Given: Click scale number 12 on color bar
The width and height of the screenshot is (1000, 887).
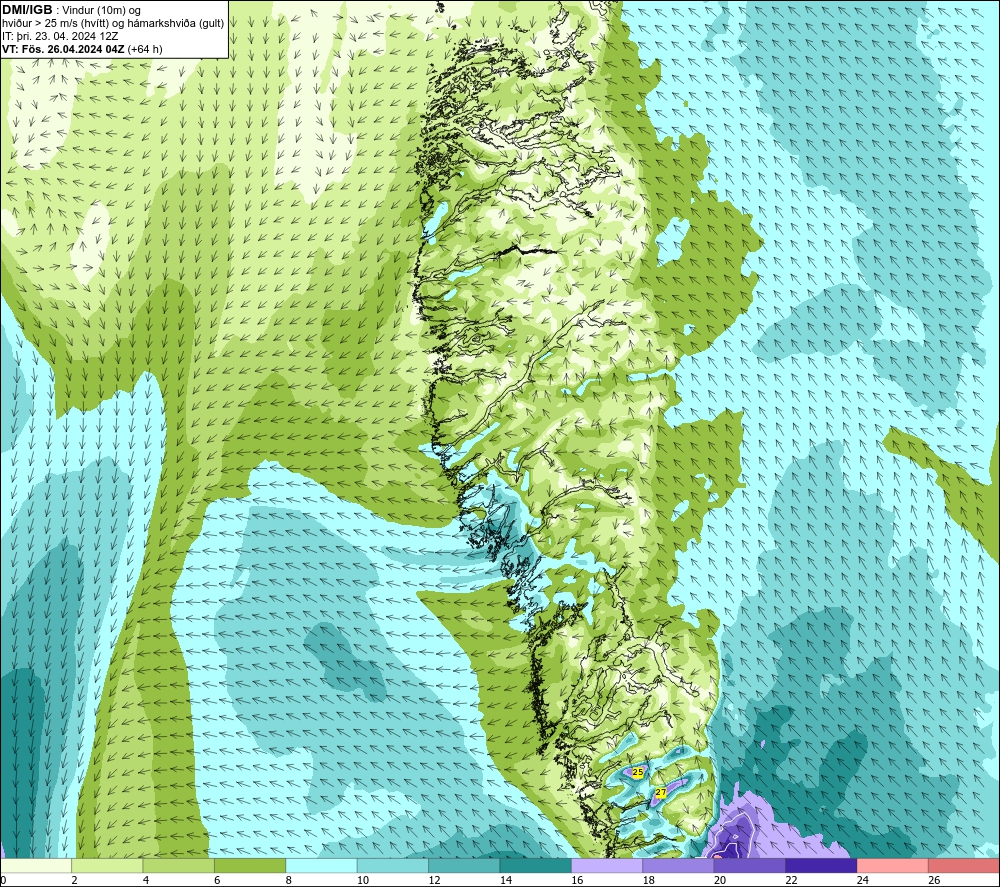Looking at the screenshot, I should 434,880.
